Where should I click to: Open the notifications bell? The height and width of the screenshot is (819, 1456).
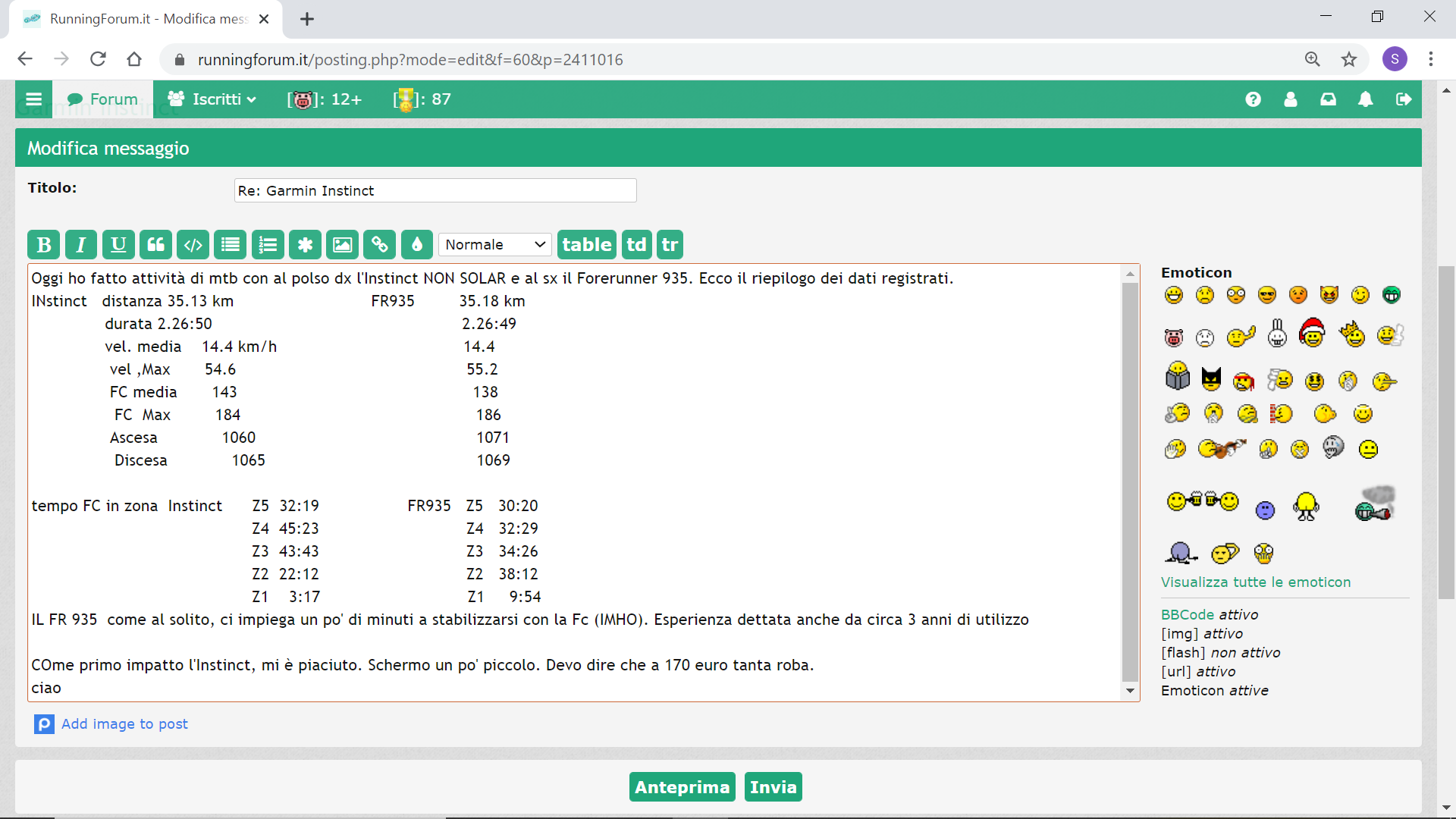(1365, 99)
